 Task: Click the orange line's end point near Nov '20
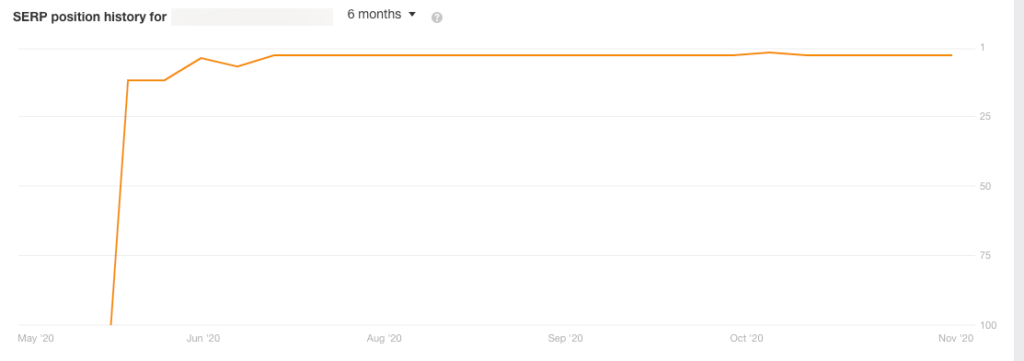[951, 55]
